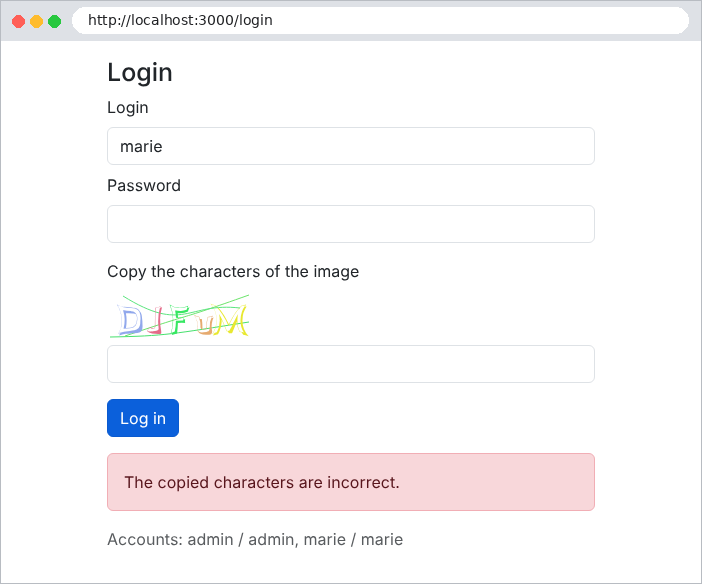This screenshot has width=702, height=584.
Task: Click the pink letter J in captcha
Action: (155, 320)
